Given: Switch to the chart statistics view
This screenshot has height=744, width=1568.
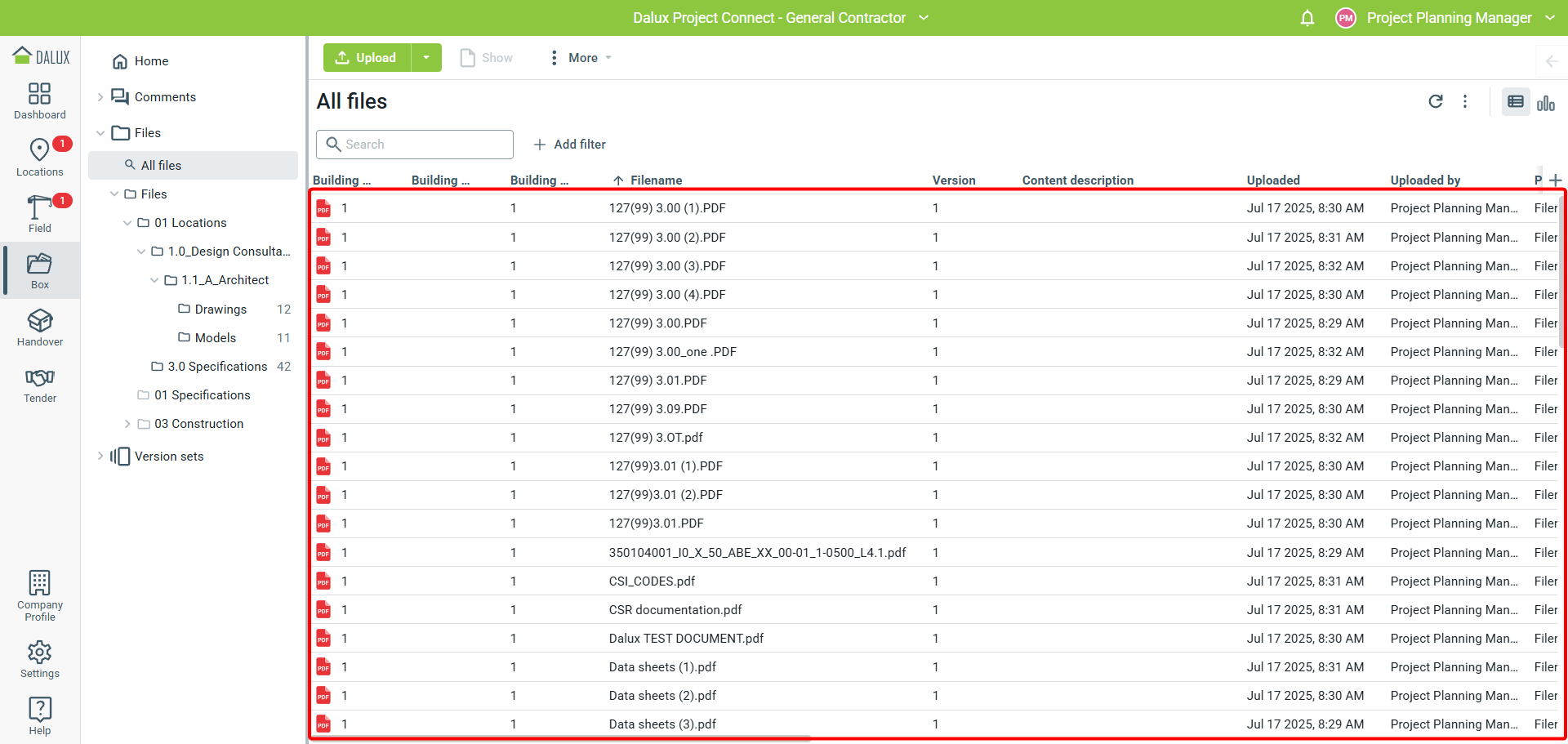Looking at the screenshot, I should tap(1545, 102).
